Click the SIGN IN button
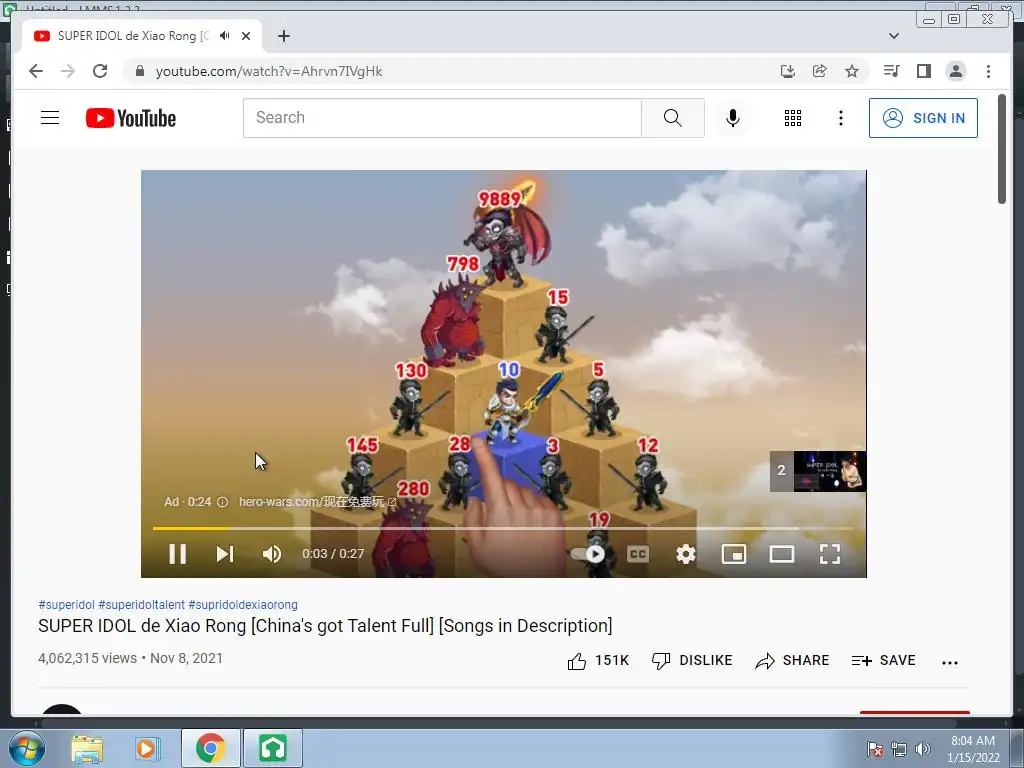Image resolution: width=1024 pixels, height=768 pixels. [x=923, y=118]
